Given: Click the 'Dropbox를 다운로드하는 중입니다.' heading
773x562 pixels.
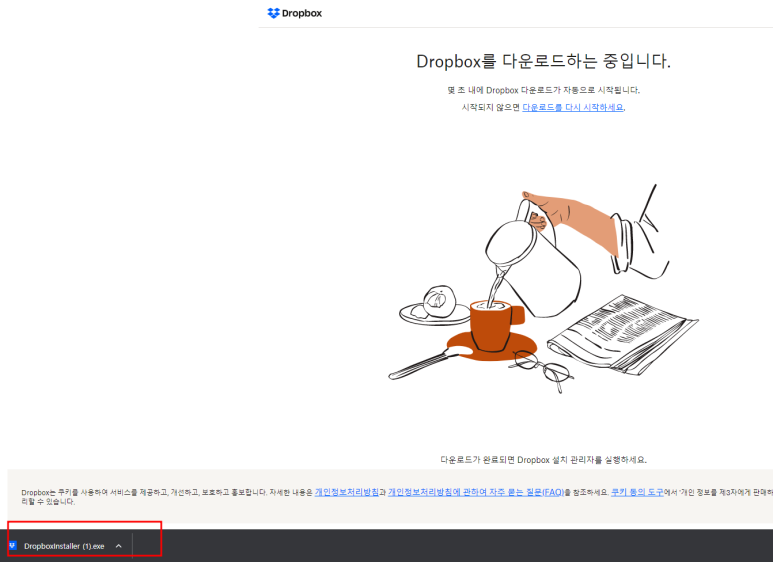Looking at the screenshot, I should [543, 61].
